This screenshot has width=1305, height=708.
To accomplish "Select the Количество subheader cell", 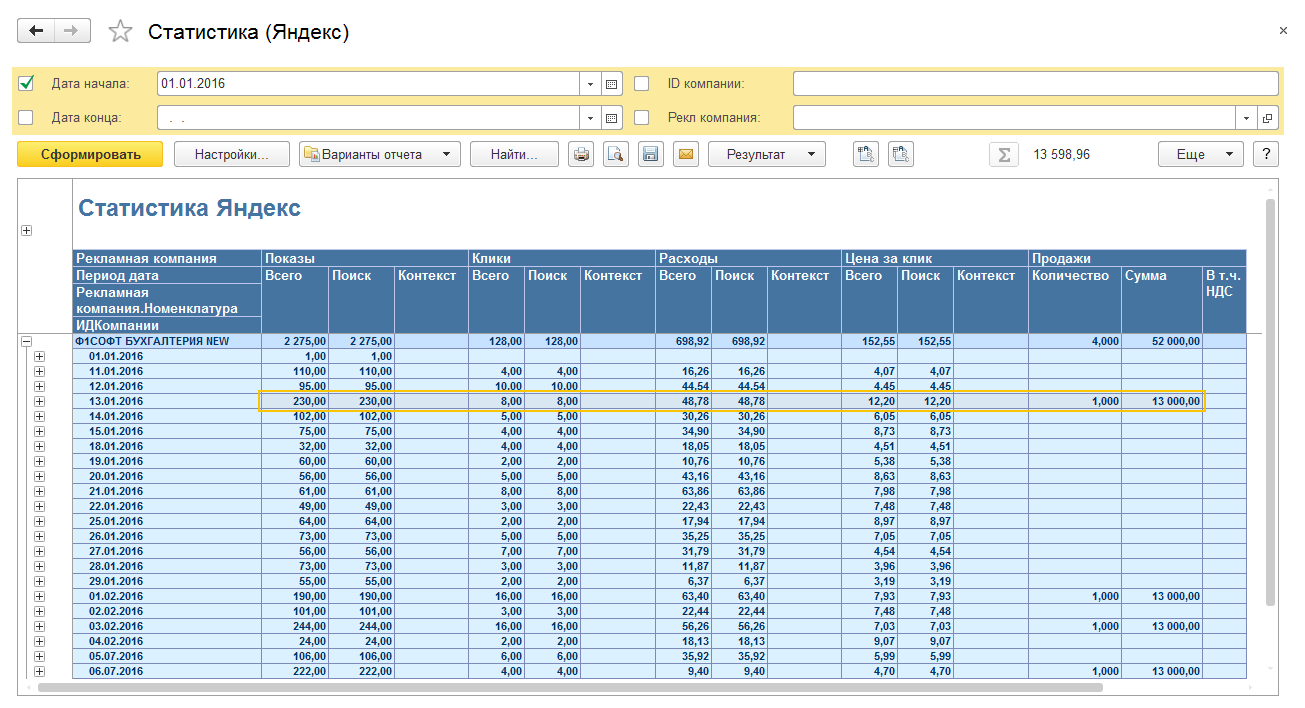I will pos(1075,299).
